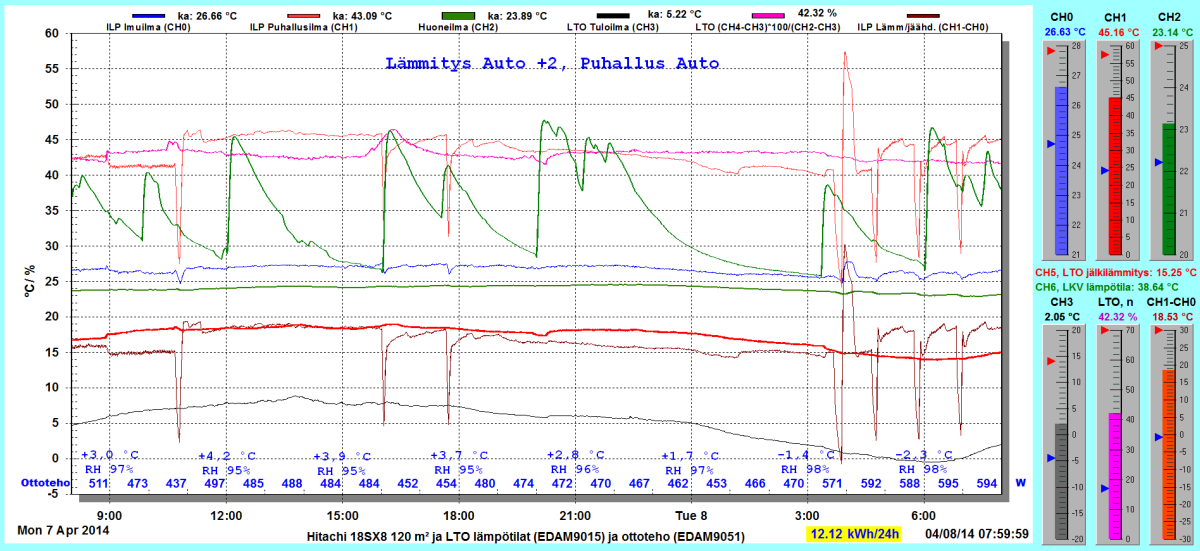Click the blue triangle marker on CH0 gauge
Viewport: 1200px width, 551px height.
1051,144
